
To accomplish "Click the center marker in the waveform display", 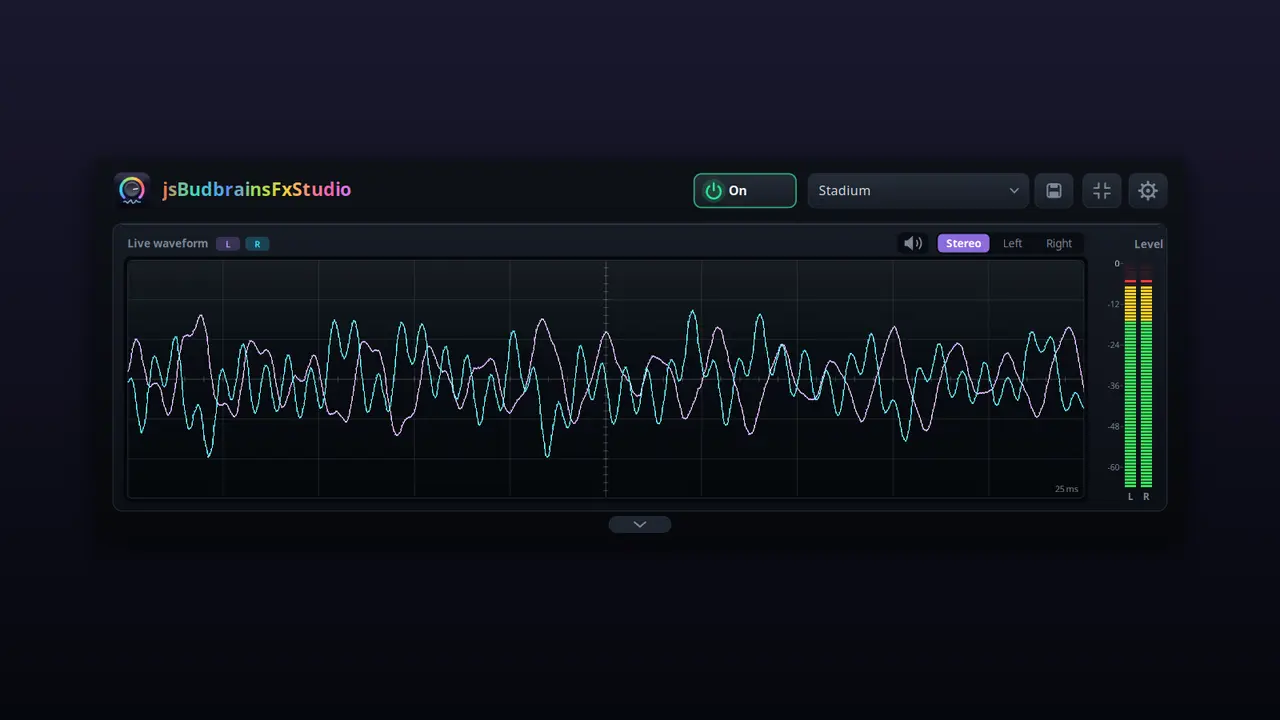I will tap(606, 379).
